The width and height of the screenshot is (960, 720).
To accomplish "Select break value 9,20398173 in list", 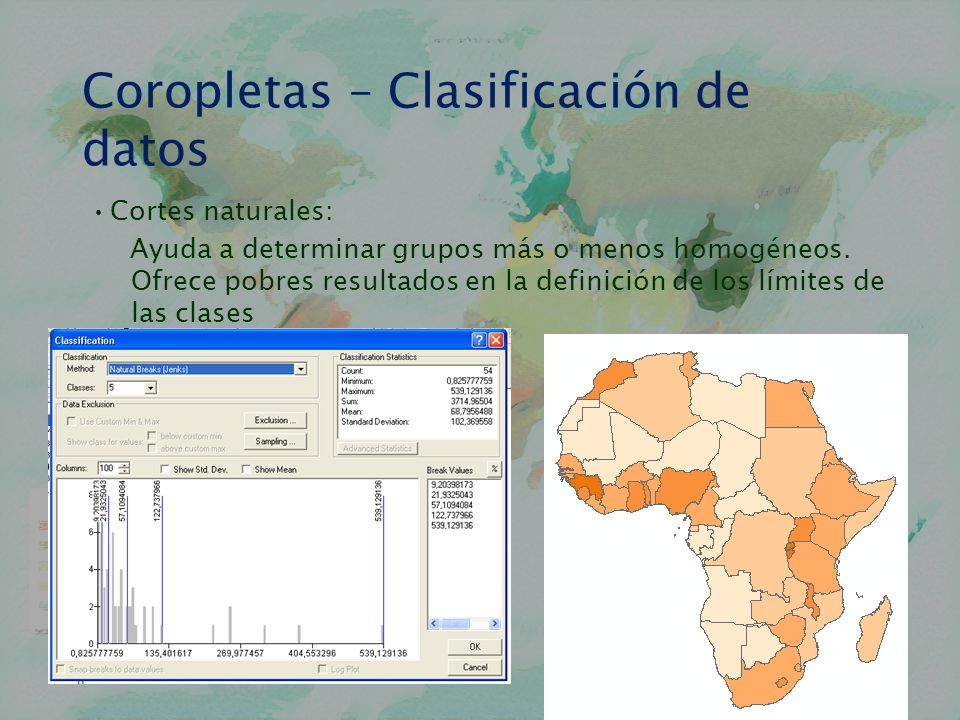I will (x=452, y=484).
